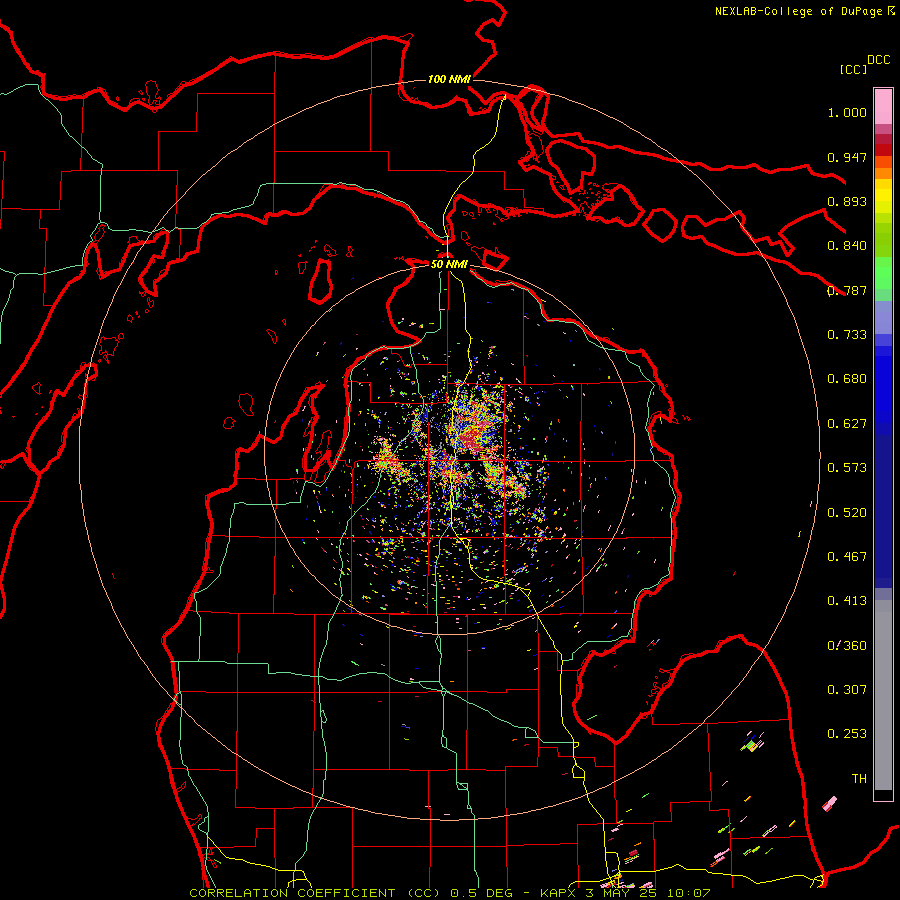This screenshot has height=900, width=900.
Task: Click the 50 NMI range ring label
Action: 449,264
